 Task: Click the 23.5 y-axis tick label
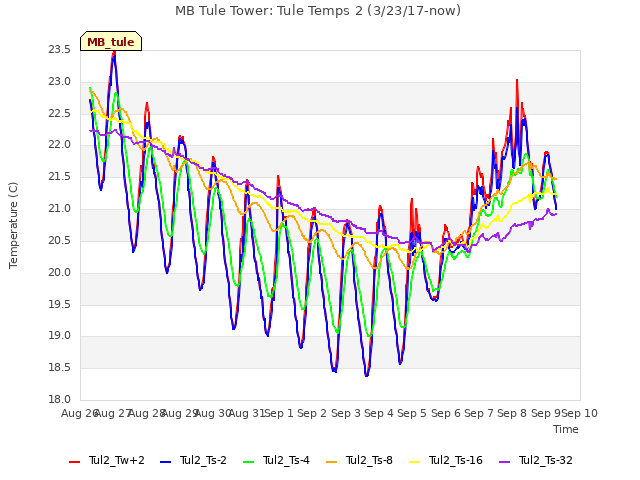[x=60, y=50]
